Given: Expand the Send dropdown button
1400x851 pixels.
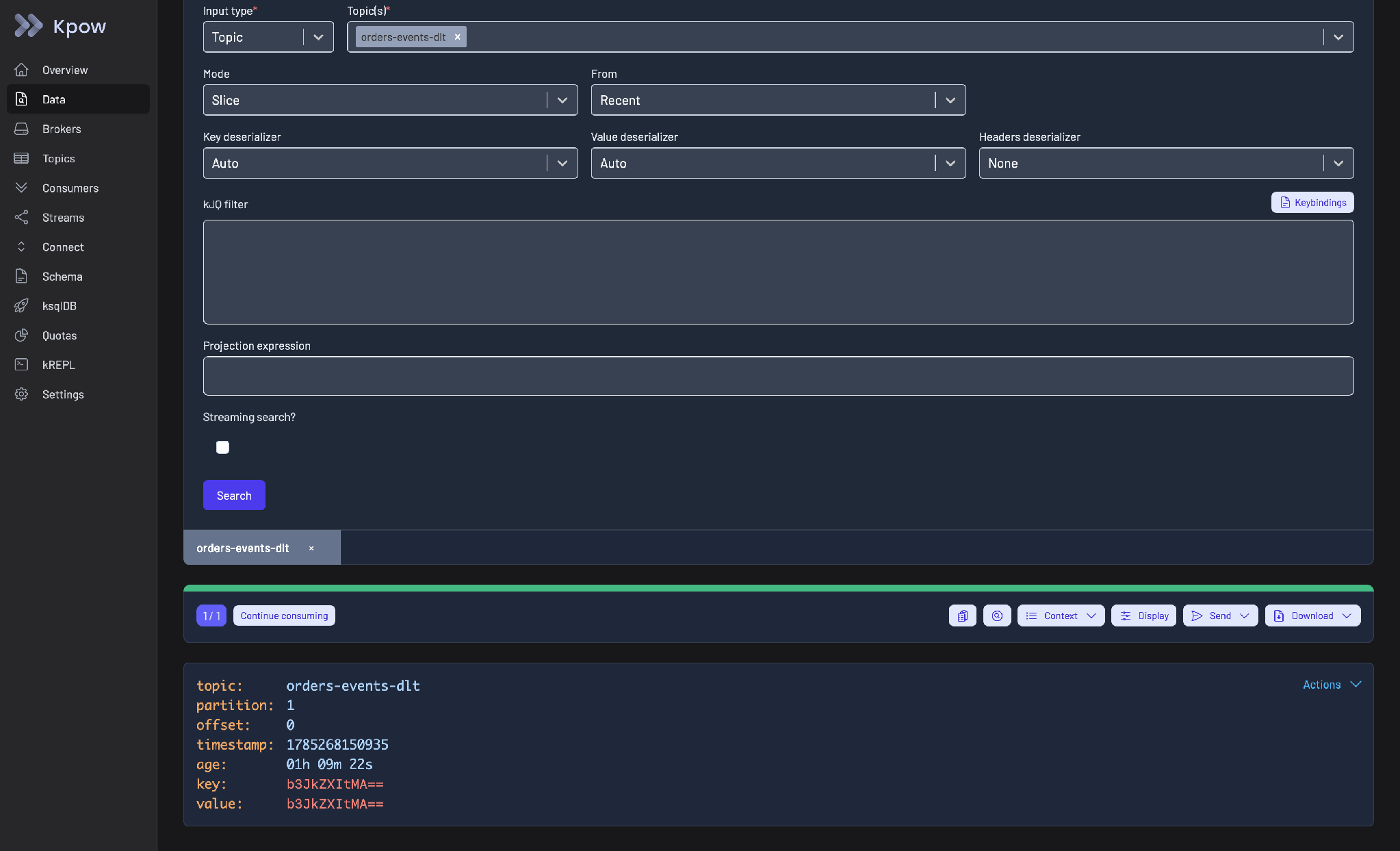Looking at the screenshot, I should point(1220,615).
